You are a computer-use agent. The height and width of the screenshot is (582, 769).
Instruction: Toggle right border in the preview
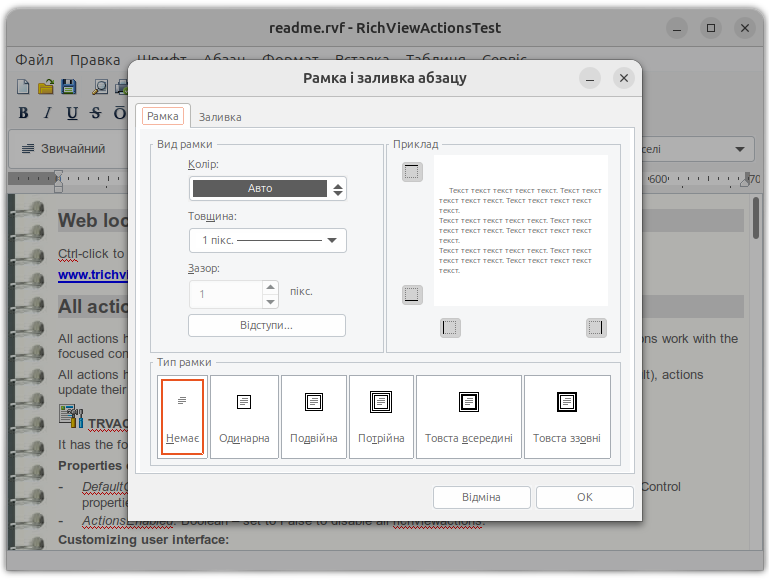tap(596, 328)
